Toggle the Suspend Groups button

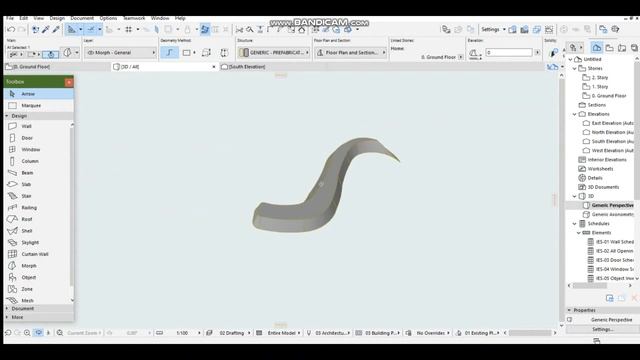click(205, 29)
